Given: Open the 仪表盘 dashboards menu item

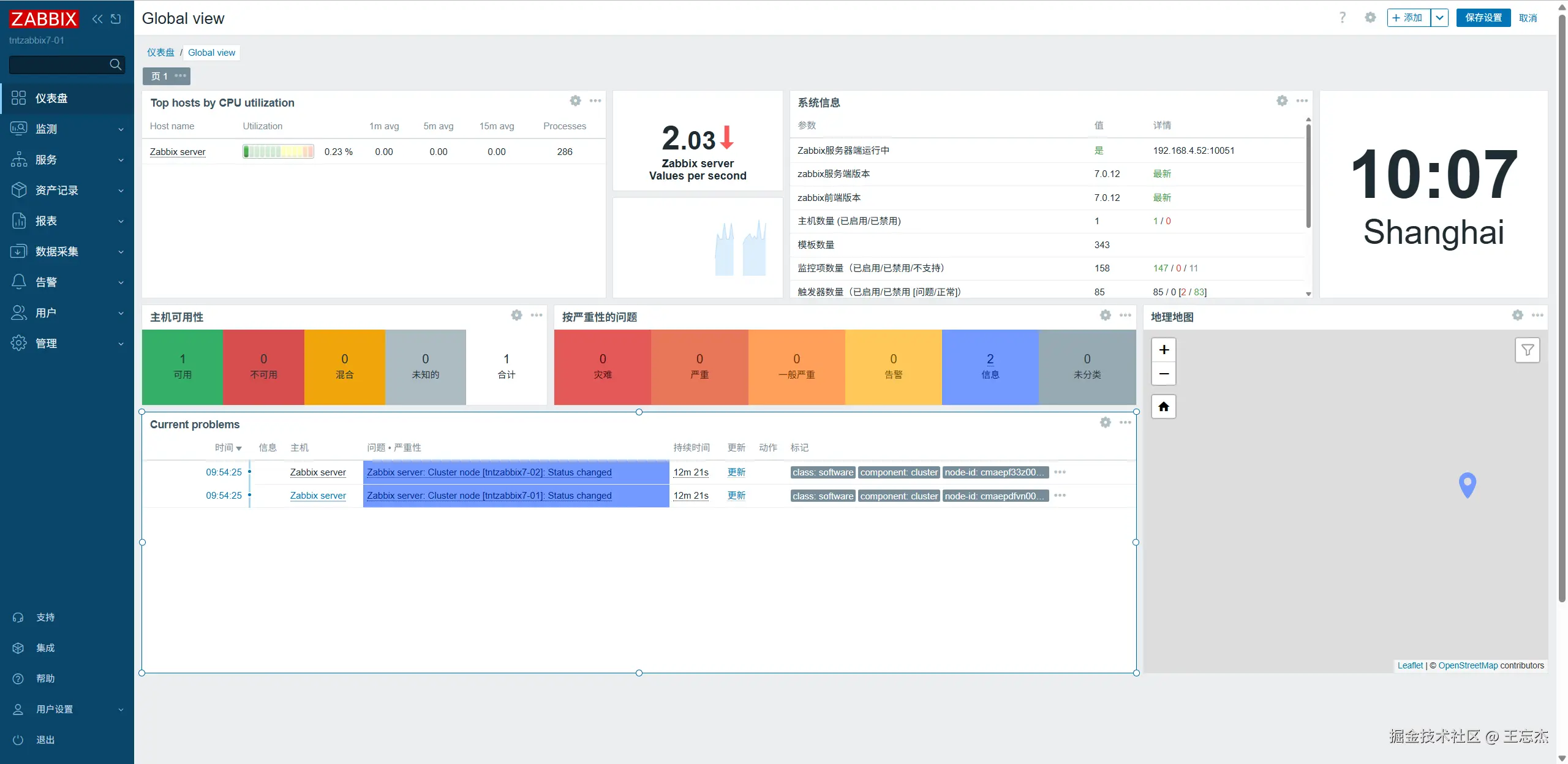Looking at the screenshot, I should (x=51, y=98).
